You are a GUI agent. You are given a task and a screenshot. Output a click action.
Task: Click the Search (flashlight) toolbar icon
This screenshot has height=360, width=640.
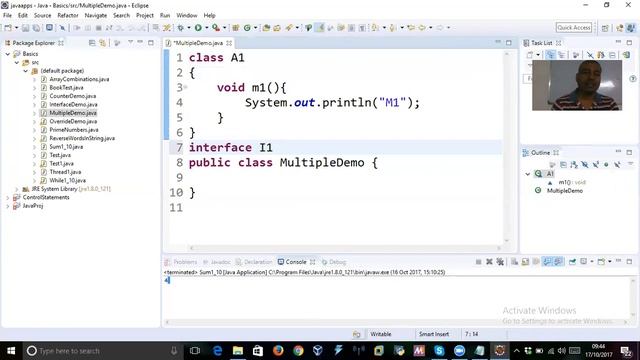coord(289,28)
